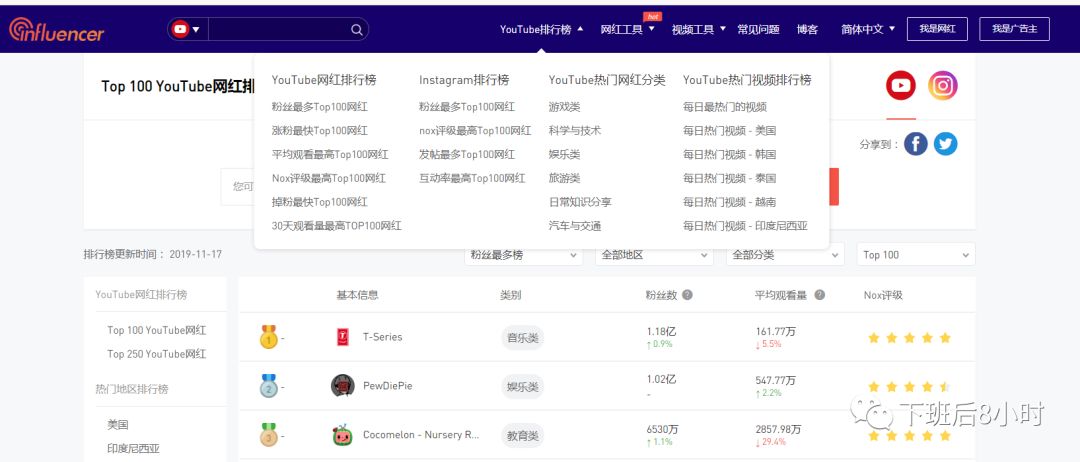Choose 美国 in region sidebar
1080x462 pixels.
pyautogui.click(x=118, y=425)
